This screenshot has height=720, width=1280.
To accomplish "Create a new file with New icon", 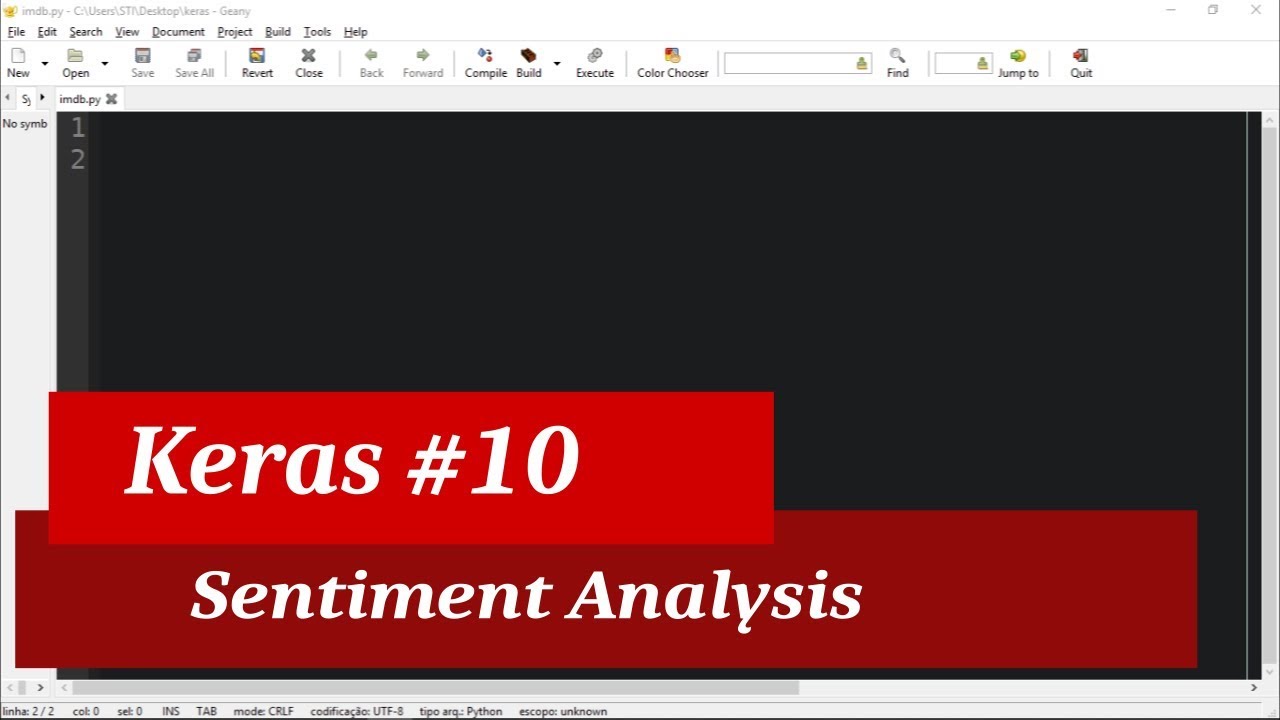I will click(18, 62).
